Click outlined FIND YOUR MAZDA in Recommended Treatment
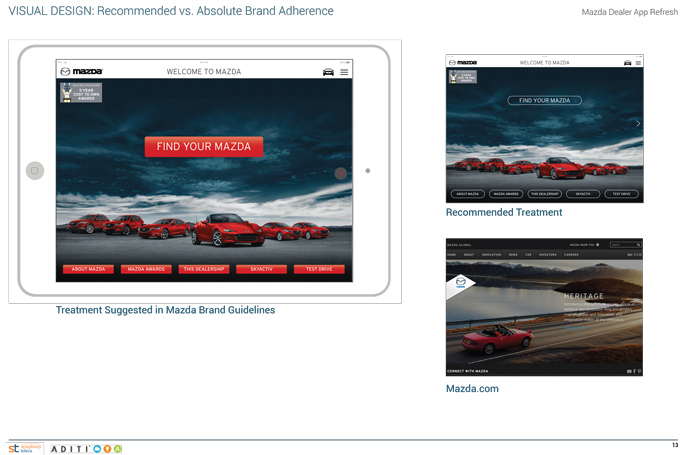 coord(544,100)
